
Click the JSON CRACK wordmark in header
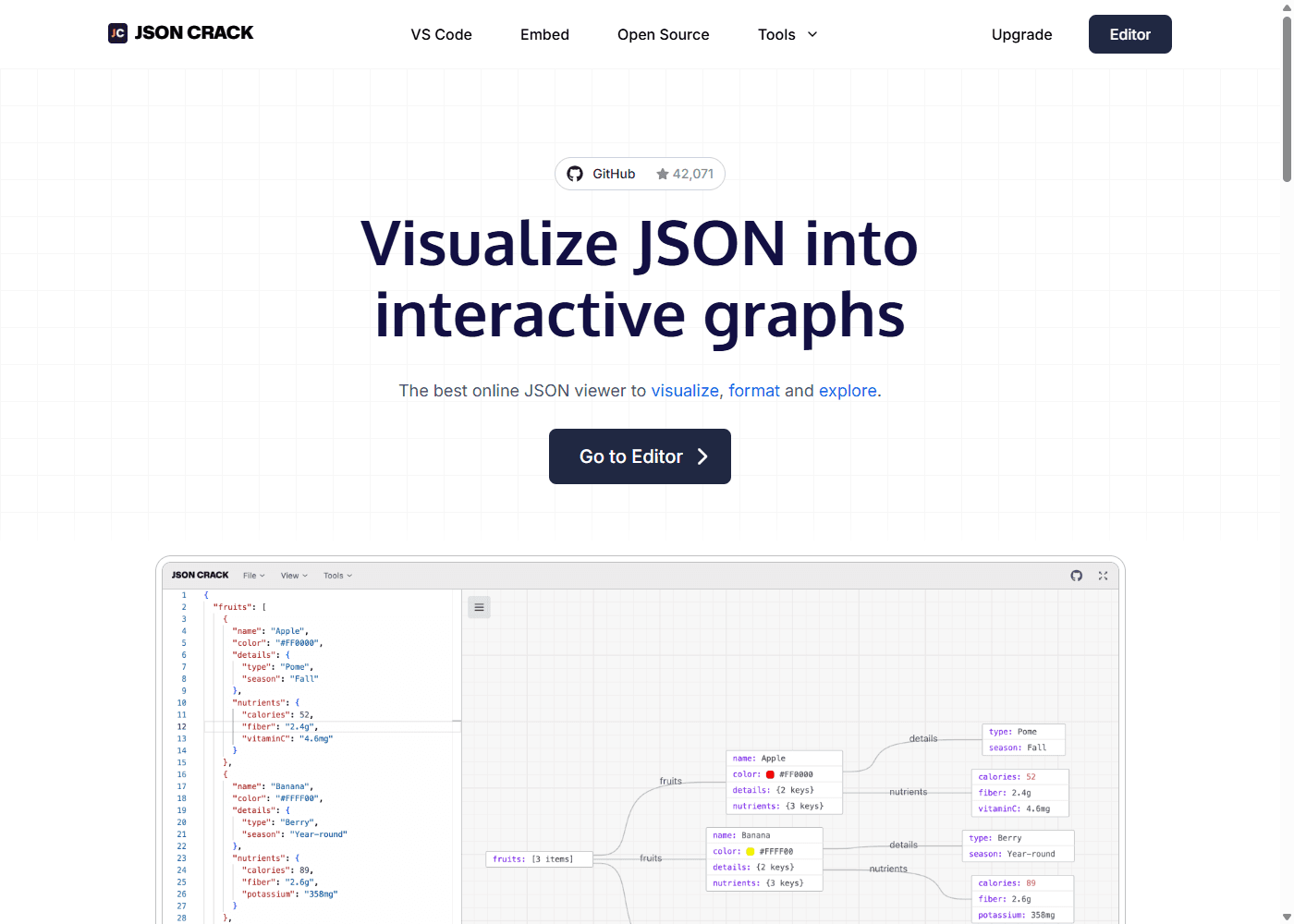[194, 33]
